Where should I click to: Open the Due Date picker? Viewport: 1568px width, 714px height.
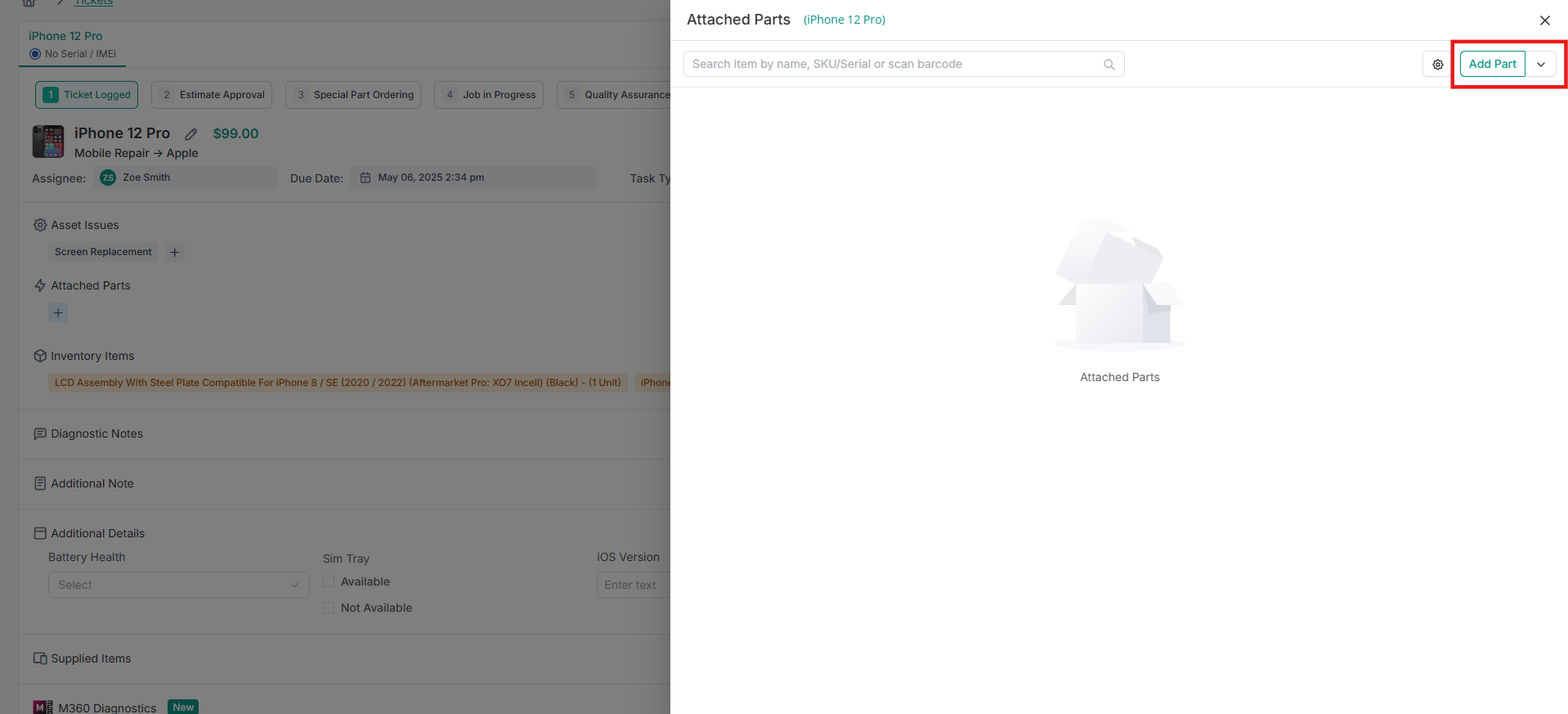click(x=473, y=177)
